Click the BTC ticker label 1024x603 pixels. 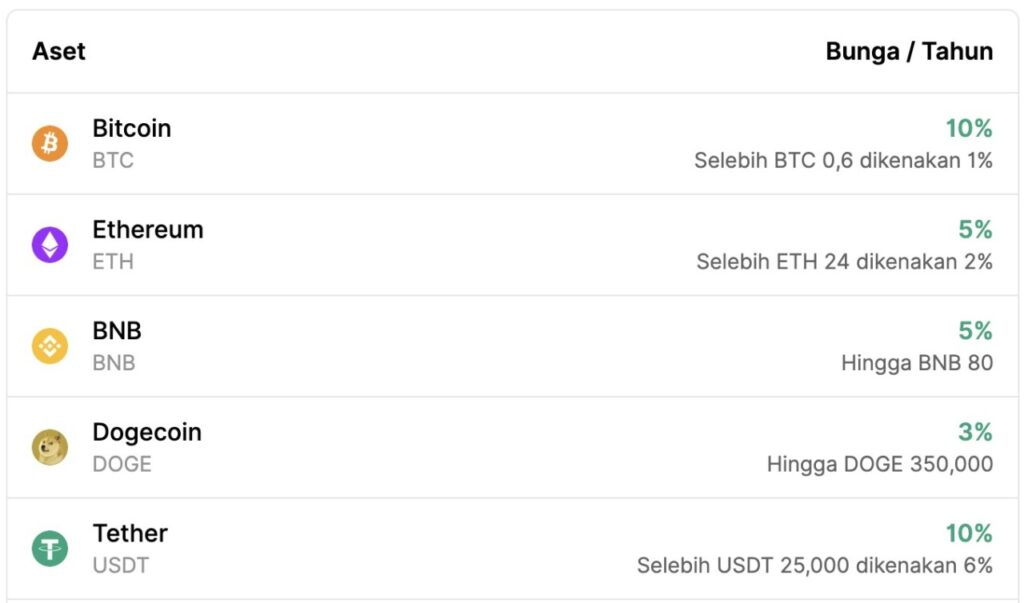(113, 161)
